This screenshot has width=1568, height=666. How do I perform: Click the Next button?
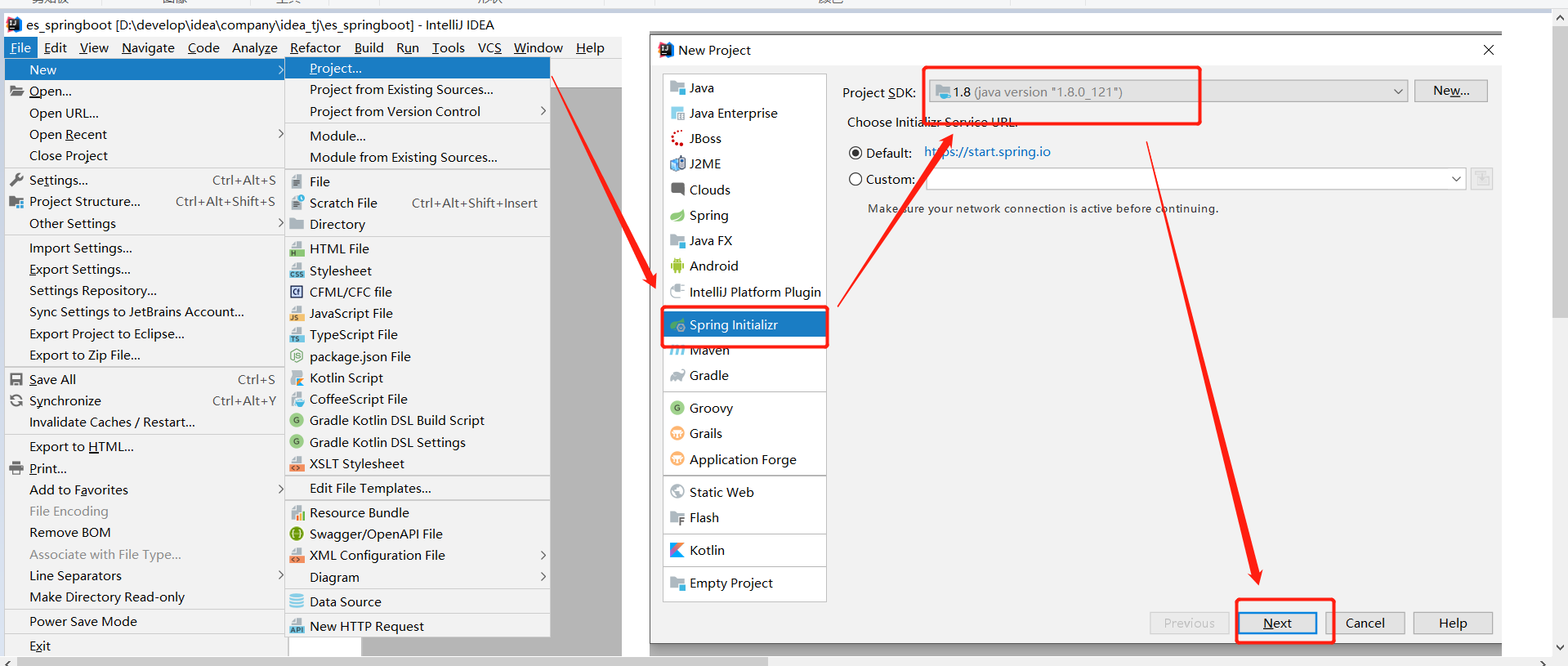coord(1277,623)
